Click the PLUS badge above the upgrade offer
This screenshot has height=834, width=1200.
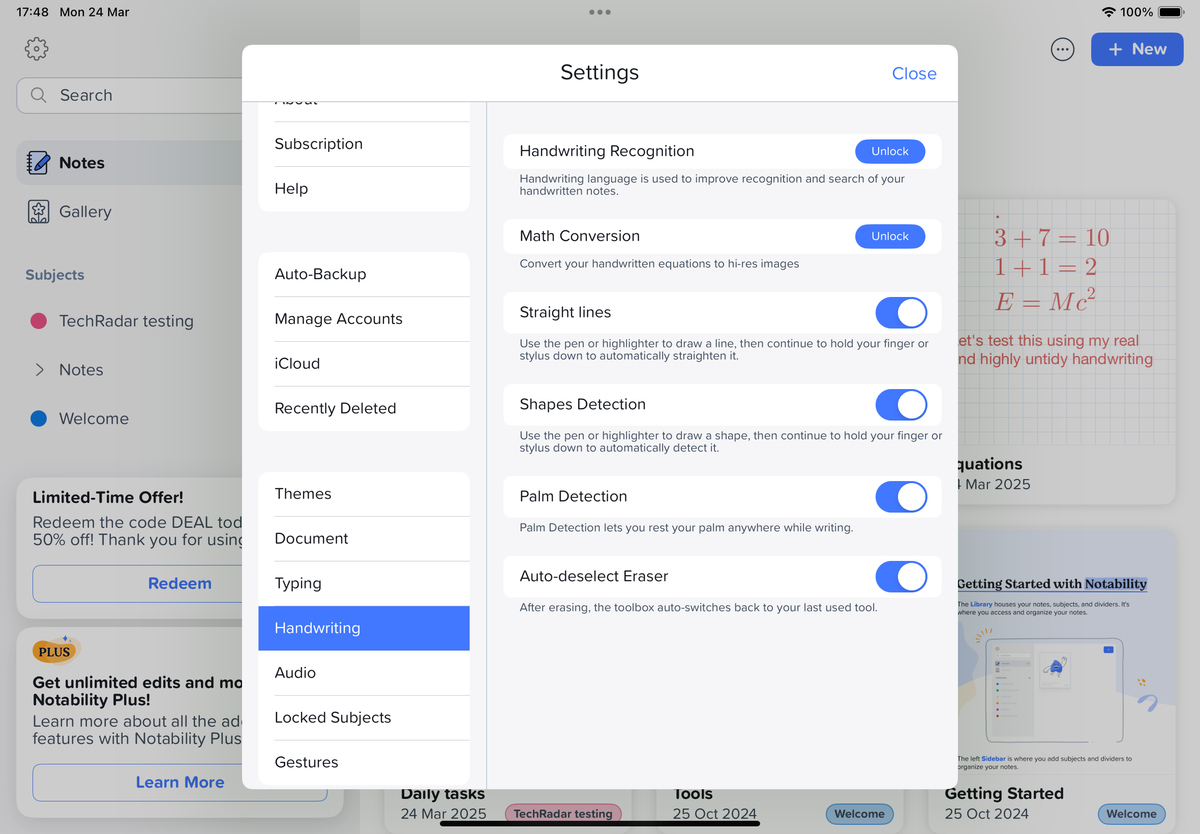click(54, 650)
